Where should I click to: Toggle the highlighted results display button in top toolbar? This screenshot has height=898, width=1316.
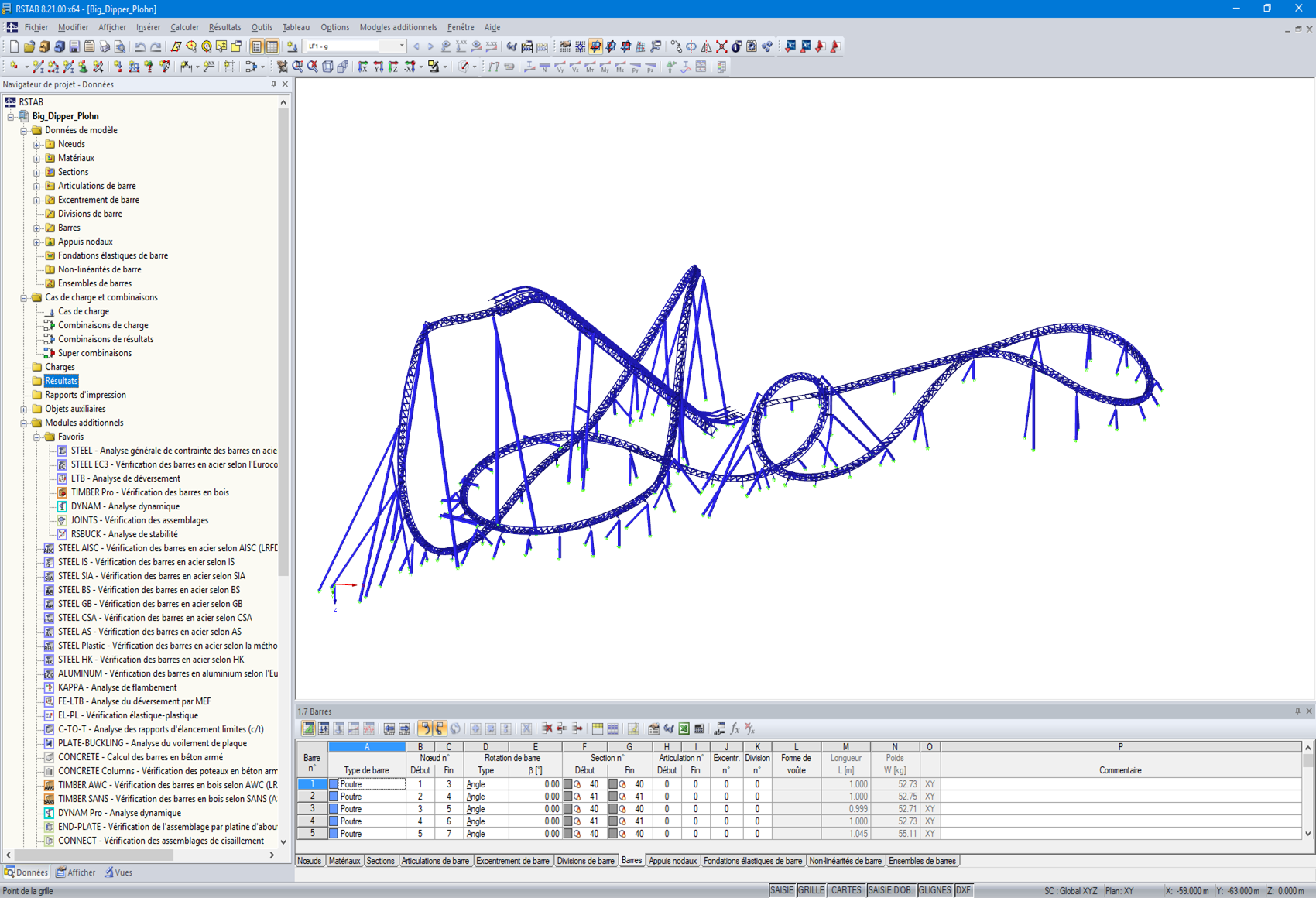pos(595,46)
